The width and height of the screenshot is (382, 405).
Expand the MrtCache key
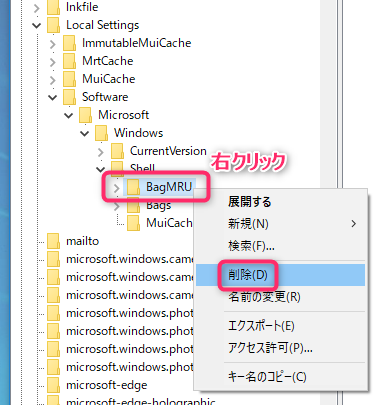click(53, 62)
